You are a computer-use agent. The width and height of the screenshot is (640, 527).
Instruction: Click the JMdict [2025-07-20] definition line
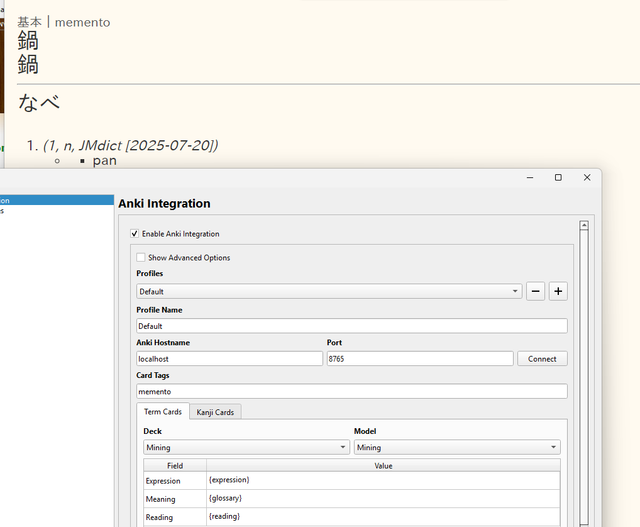131,145
